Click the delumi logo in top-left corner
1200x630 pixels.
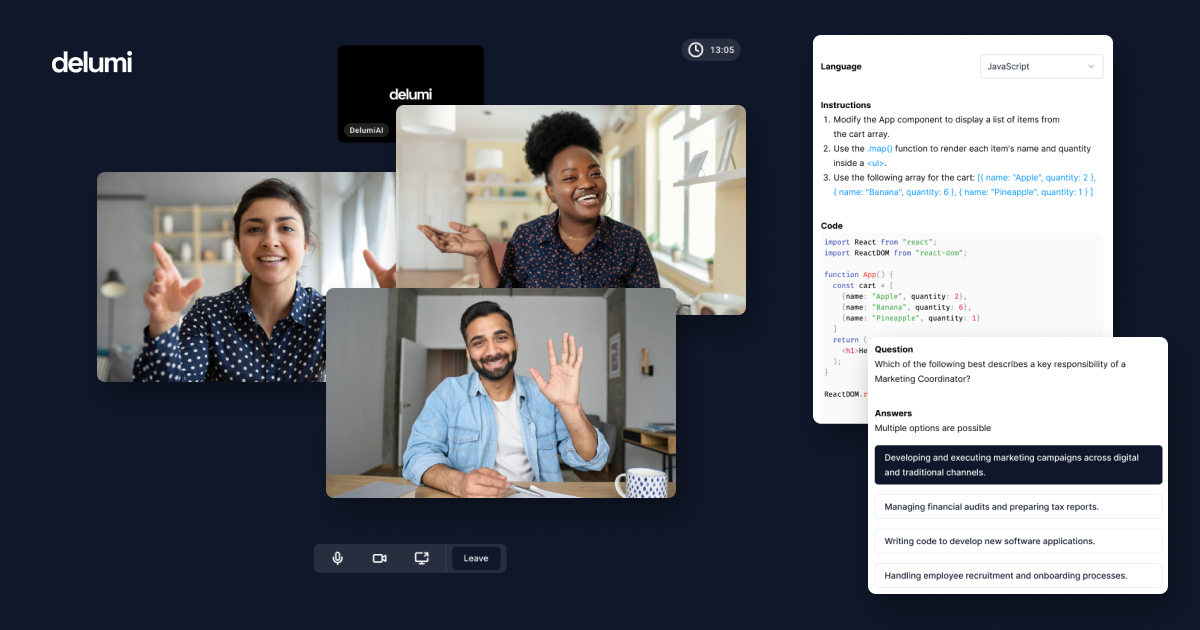coord(92,62)
